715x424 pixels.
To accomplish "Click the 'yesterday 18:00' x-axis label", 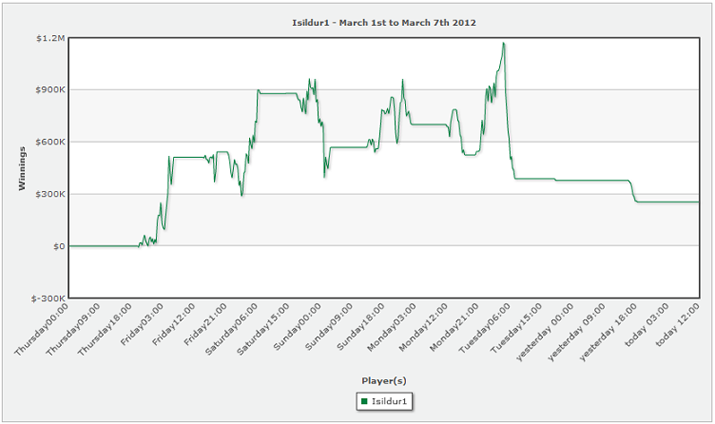I will (x=608, y=332).
